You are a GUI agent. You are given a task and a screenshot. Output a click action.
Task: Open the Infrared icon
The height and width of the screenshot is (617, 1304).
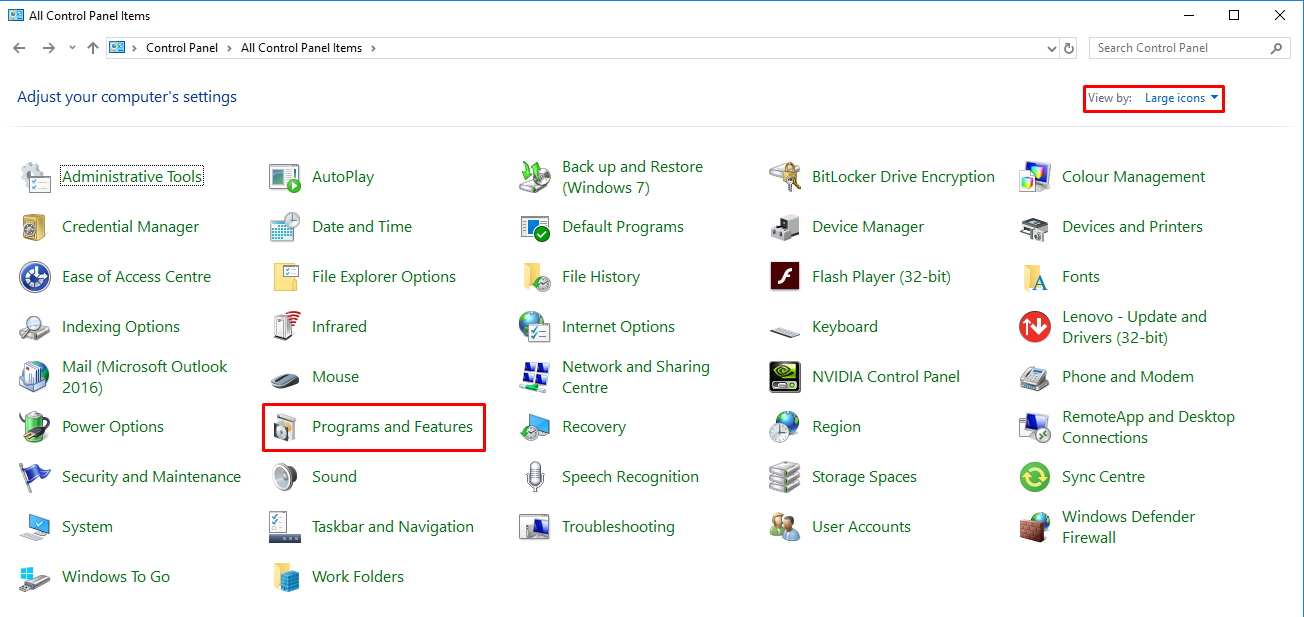(x=285, y=327)
